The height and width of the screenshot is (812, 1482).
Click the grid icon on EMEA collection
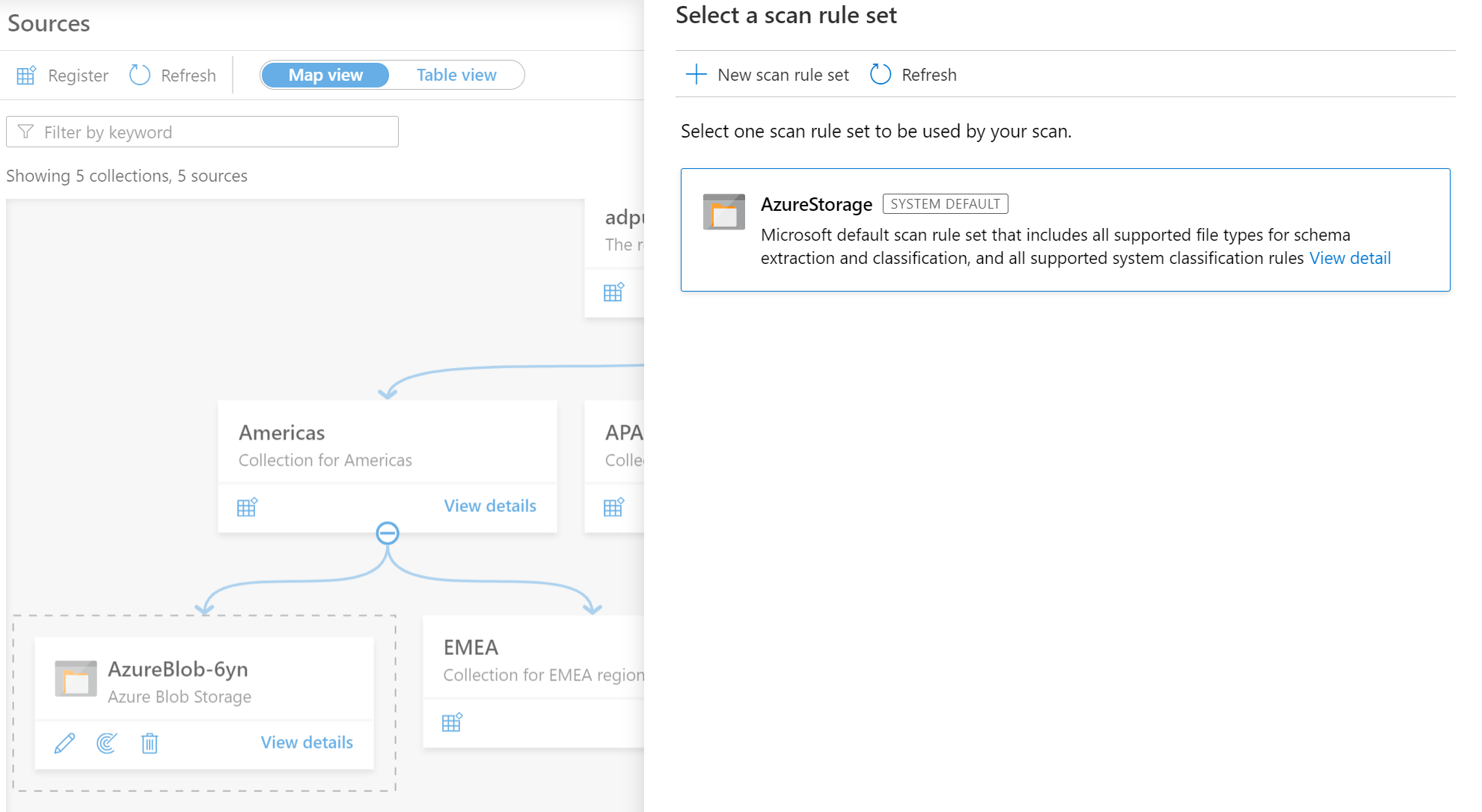(x=452, y=722)
